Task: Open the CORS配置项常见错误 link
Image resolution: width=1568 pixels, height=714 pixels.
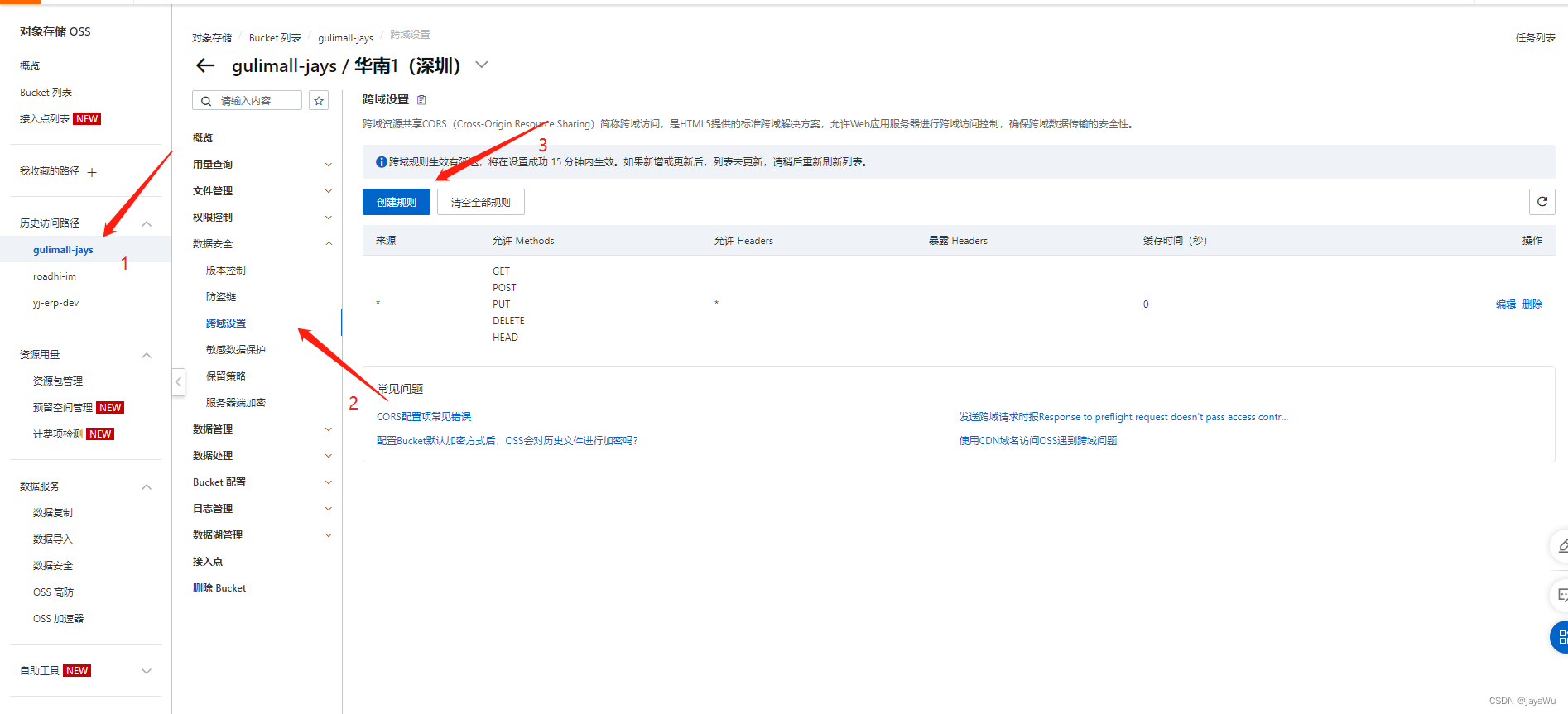Action: tap(424, 417)
